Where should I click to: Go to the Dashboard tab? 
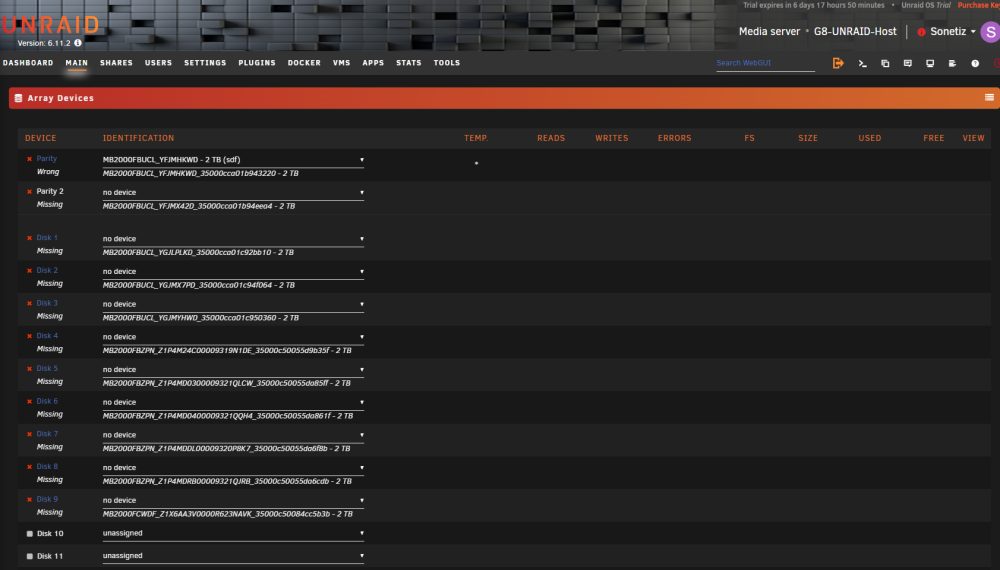28,63
